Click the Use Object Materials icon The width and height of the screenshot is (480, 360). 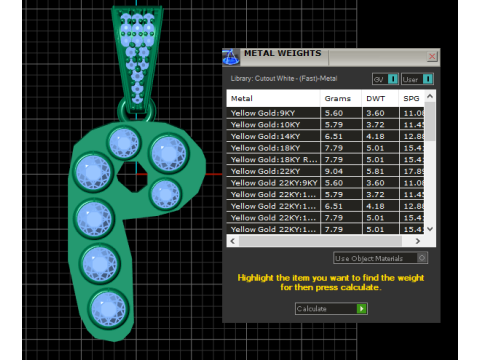tap(422, 258)
